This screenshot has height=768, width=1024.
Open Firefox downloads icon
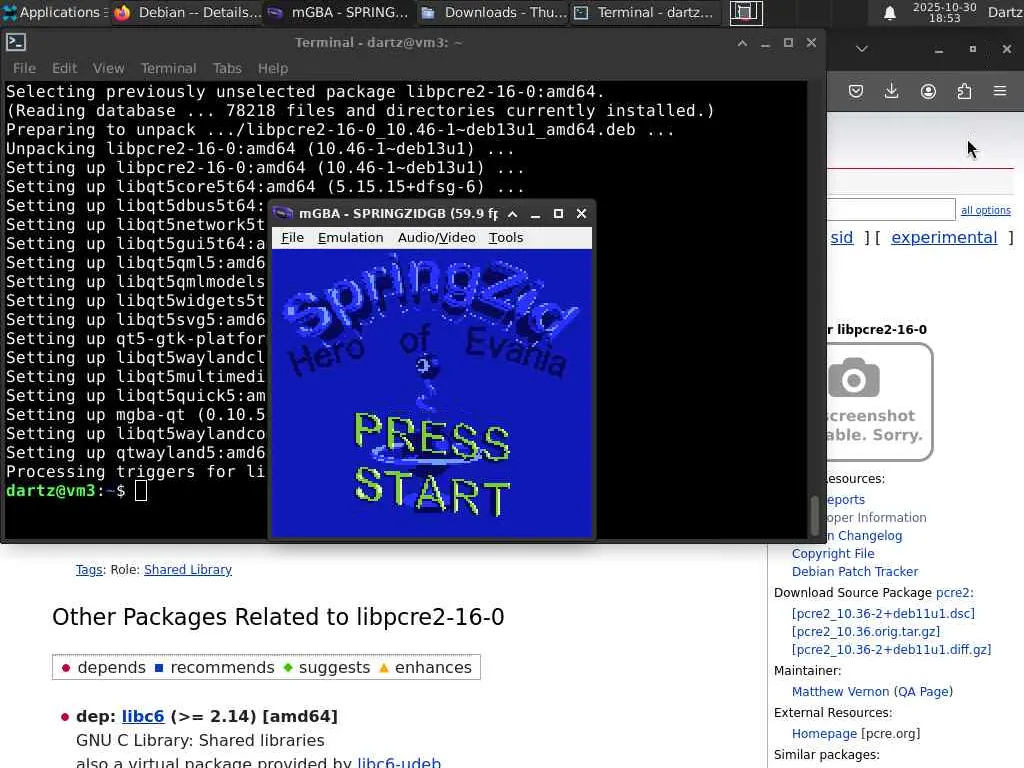tap(891, 91)
